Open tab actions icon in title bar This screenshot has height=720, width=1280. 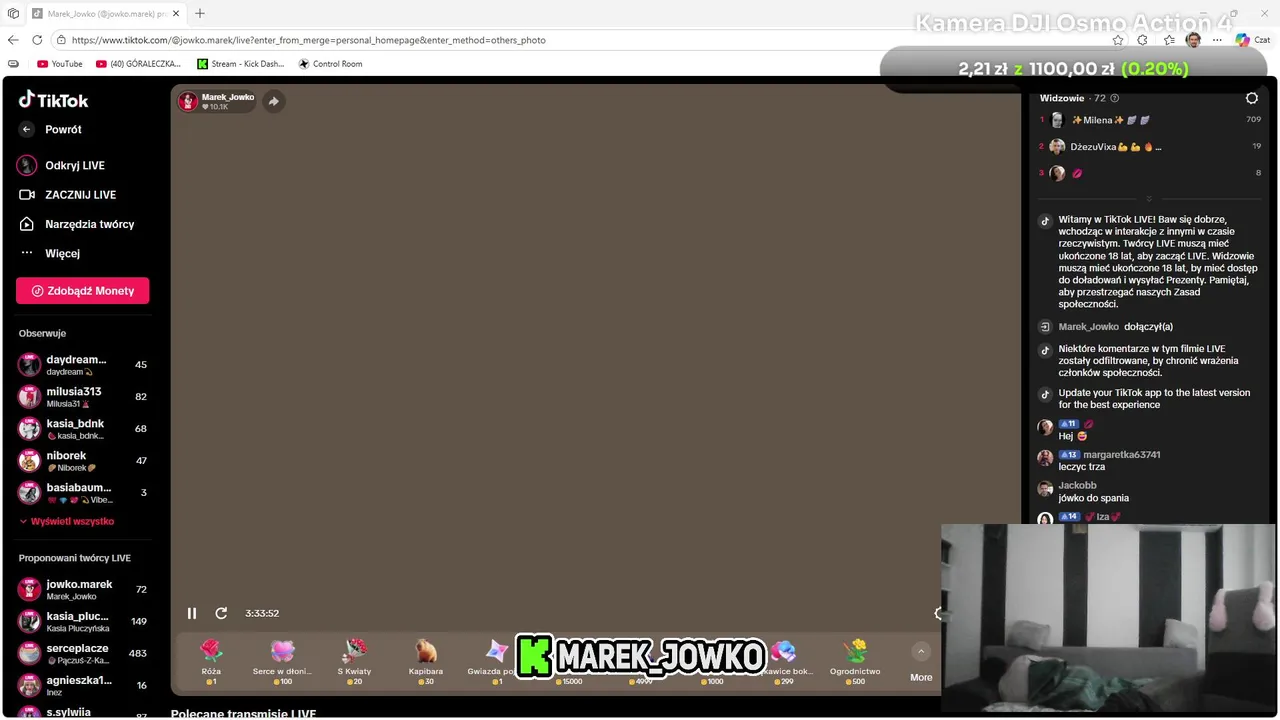[x=13, y=13]
